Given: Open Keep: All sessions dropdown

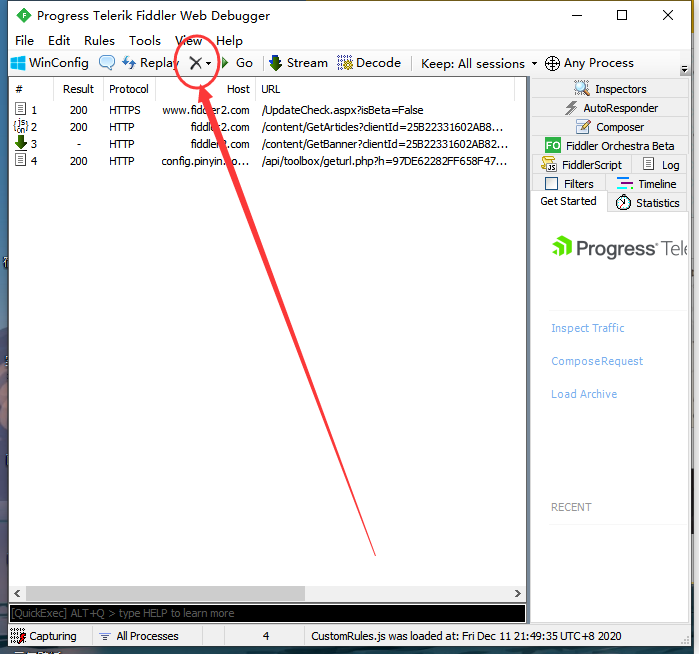Looking at the screenshot, I should tap(479, 63).
